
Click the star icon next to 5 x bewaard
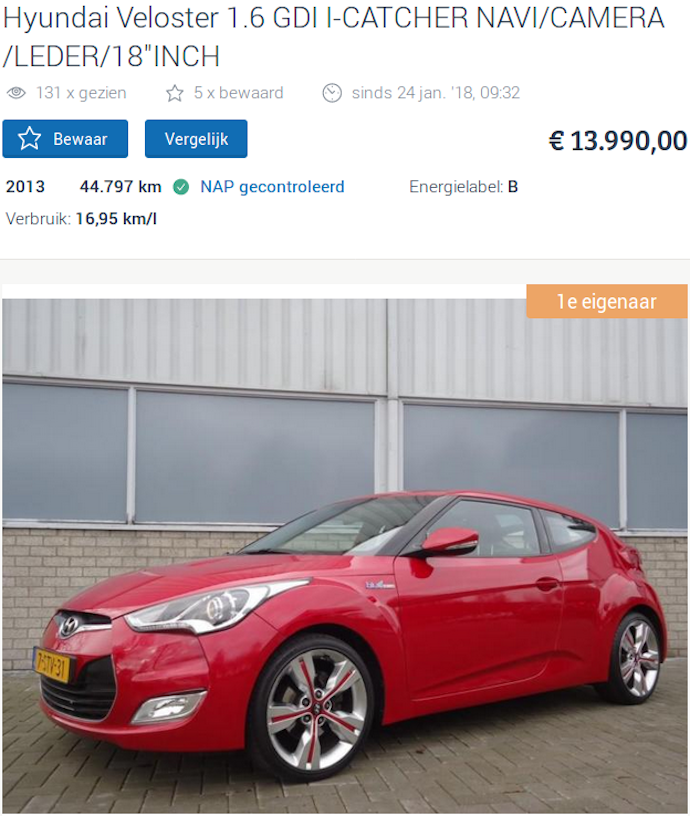(x=175, y=93)
